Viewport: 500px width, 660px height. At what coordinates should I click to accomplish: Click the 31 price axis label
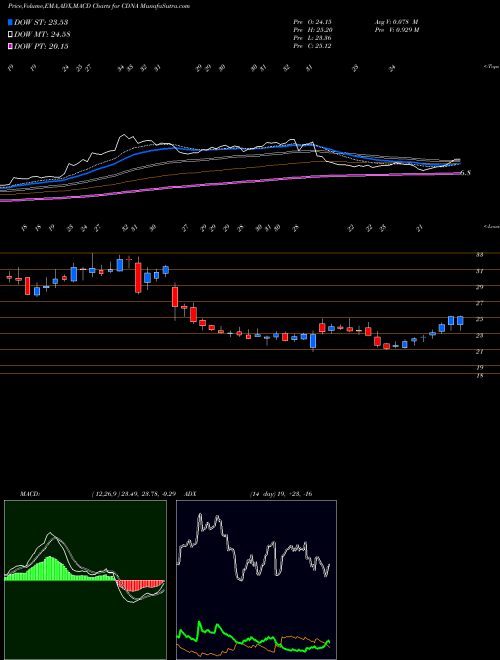tap(479, 271)
